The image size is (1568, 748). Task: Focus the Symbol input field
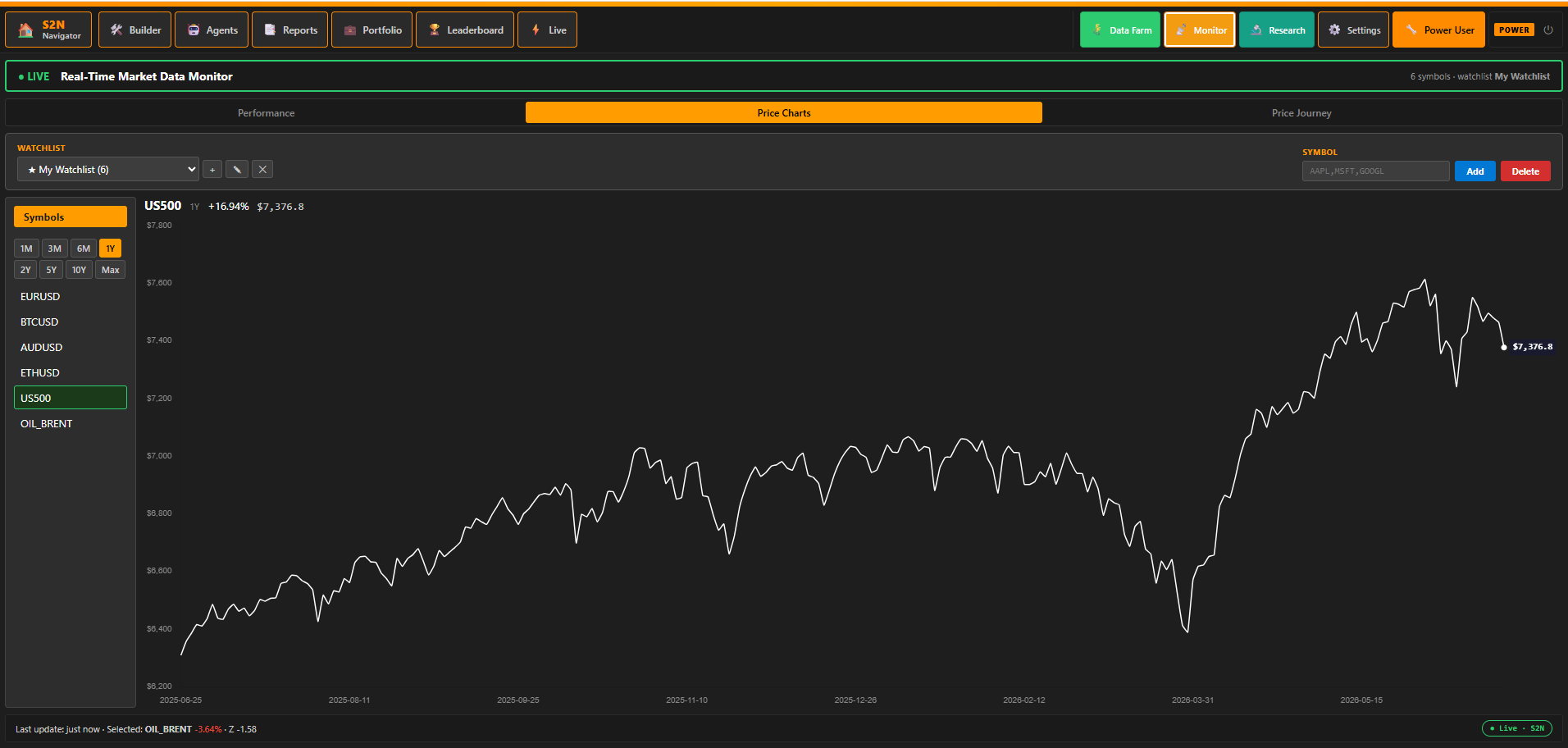pyautogui.click(x=1375, y=171)
